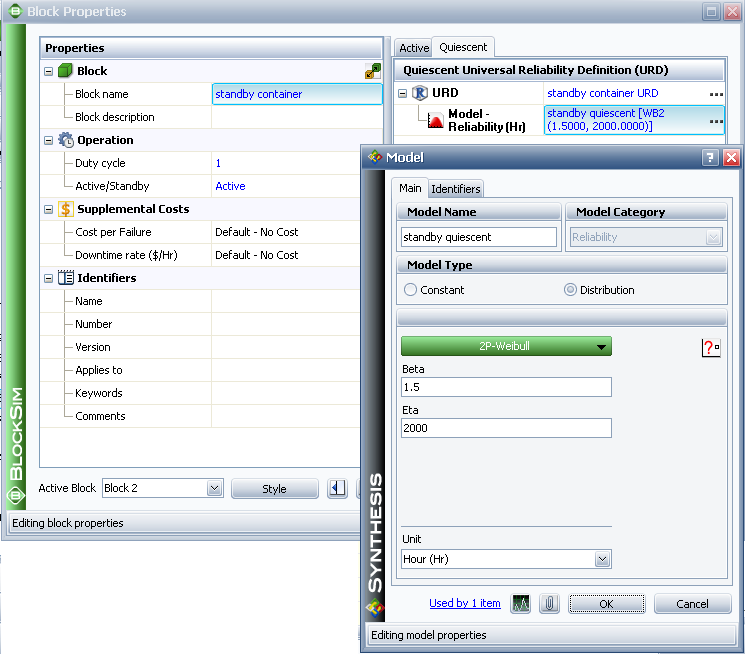745x654 pixels.
Task: Click the panel toggle icon beside Style
Action: coord(338,488)
